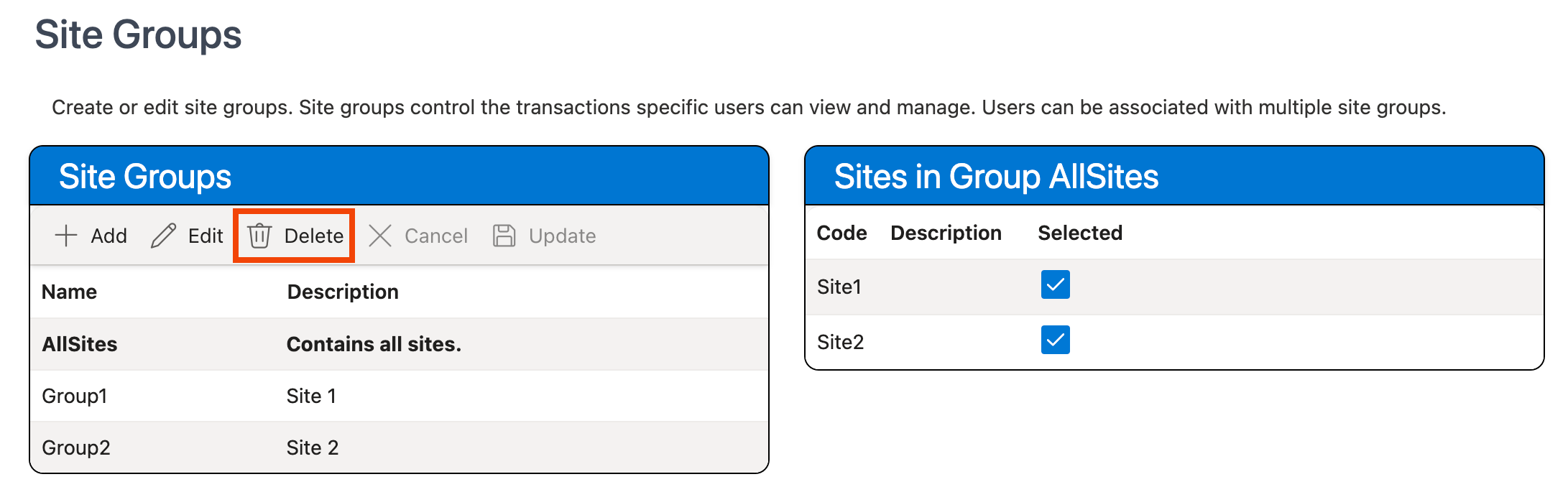Click the Site1 code cell
The height and width of the screenshot is (487, 1568).
(x=839, y=287)
